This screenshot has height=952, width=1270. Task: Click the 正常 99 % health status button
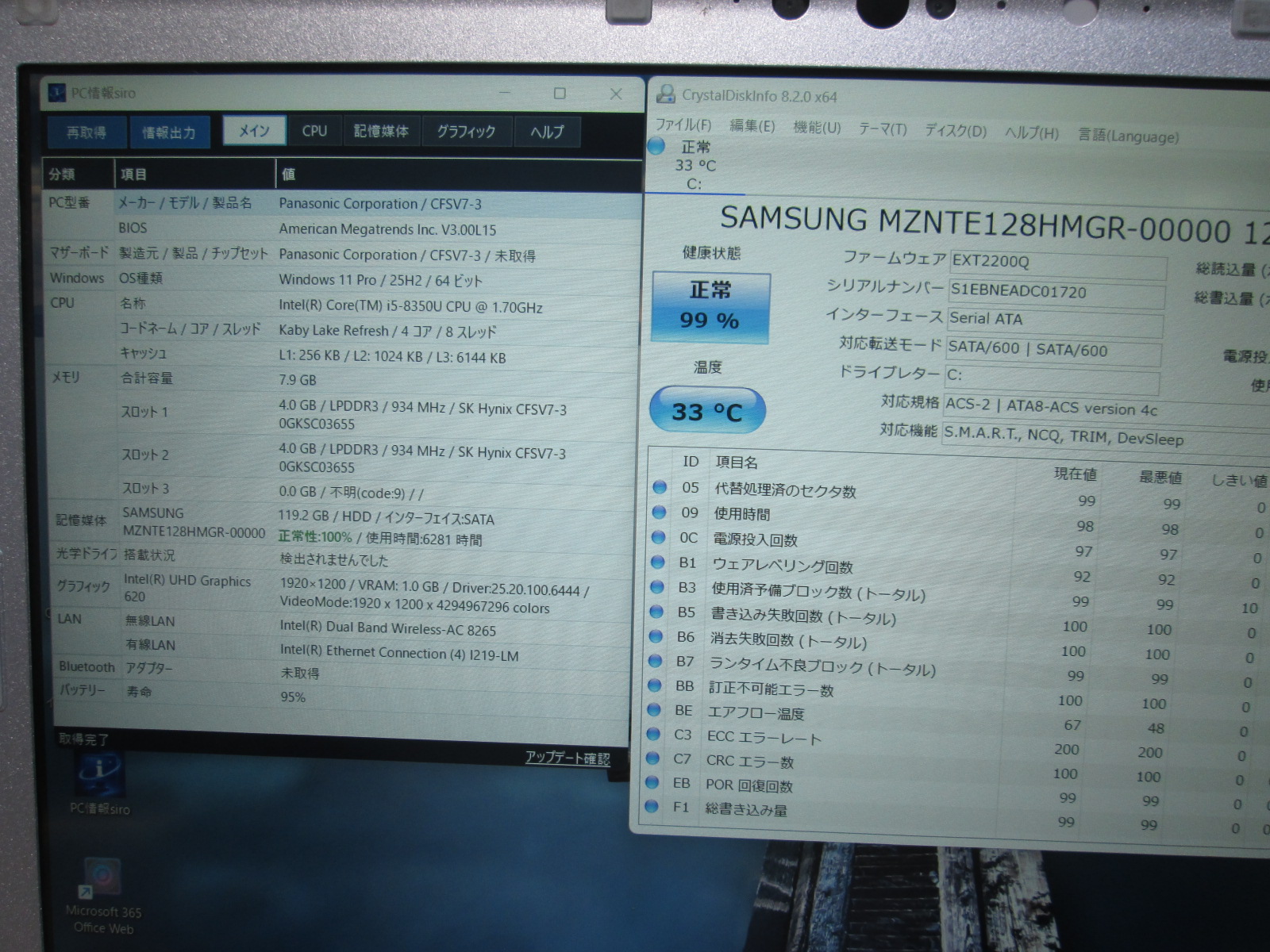tap(710, 307)
